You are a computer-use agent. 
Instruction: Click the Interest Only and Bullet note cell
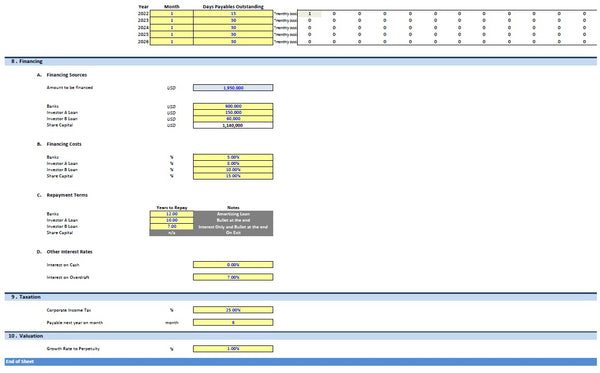click(x=233, y=226)
